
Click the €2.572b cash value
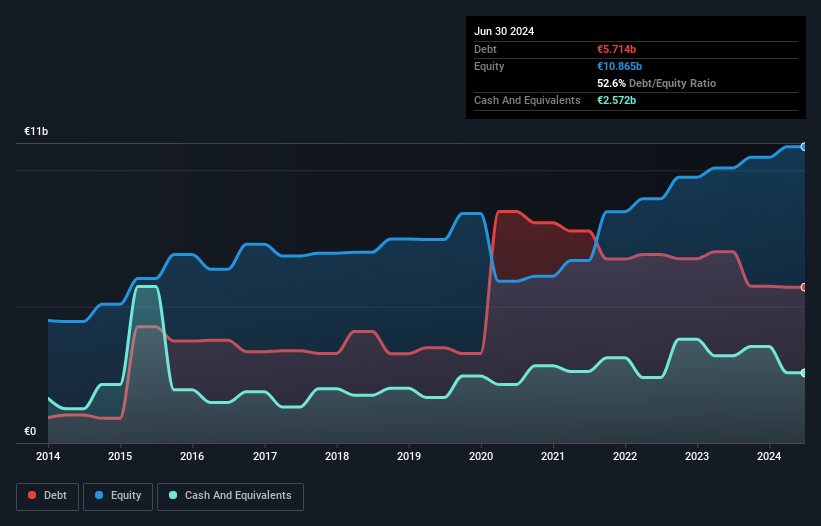point(616,100)
